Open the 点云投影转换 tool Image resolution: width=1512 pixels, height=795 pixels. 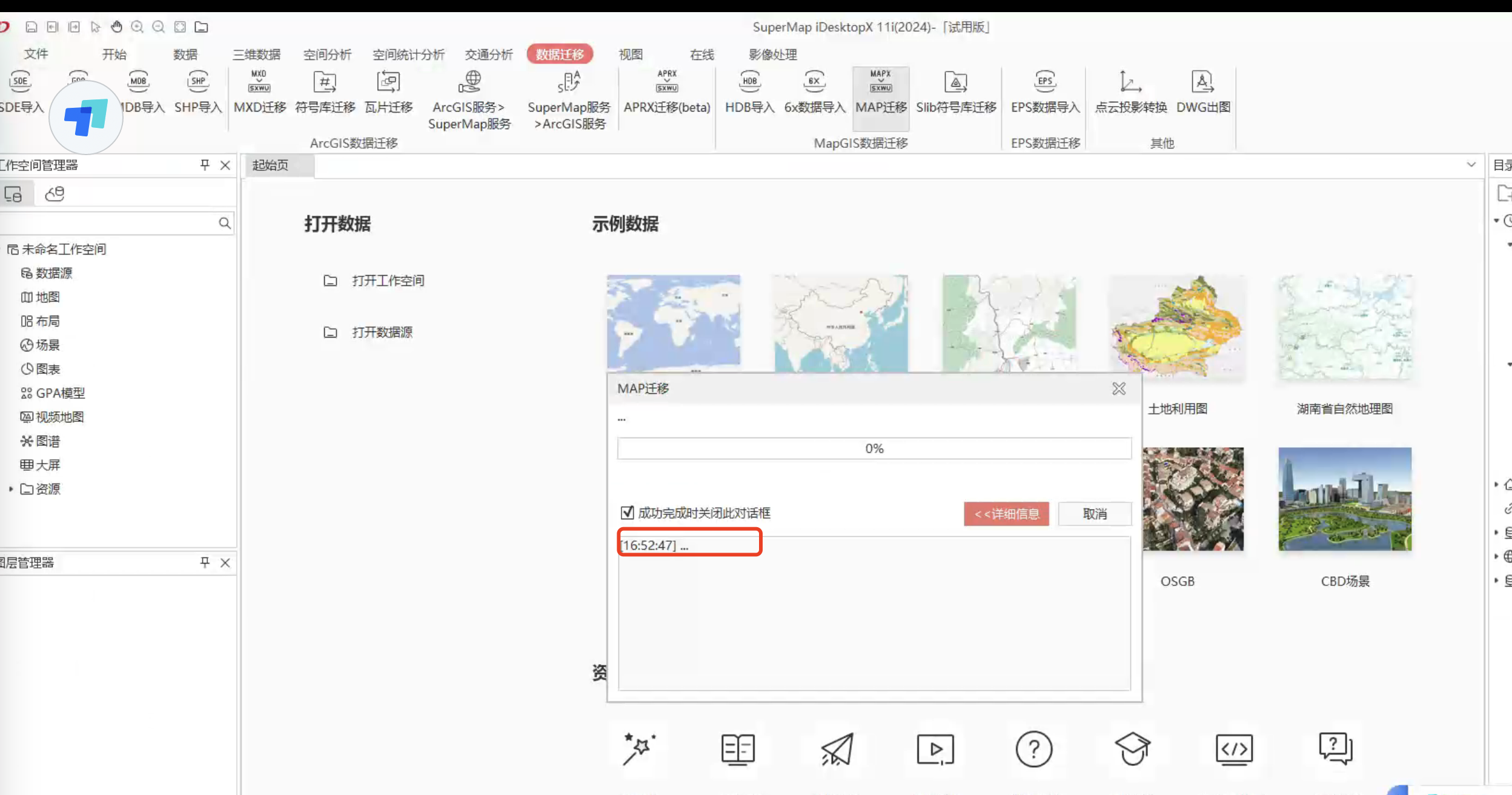(1130, 92)
